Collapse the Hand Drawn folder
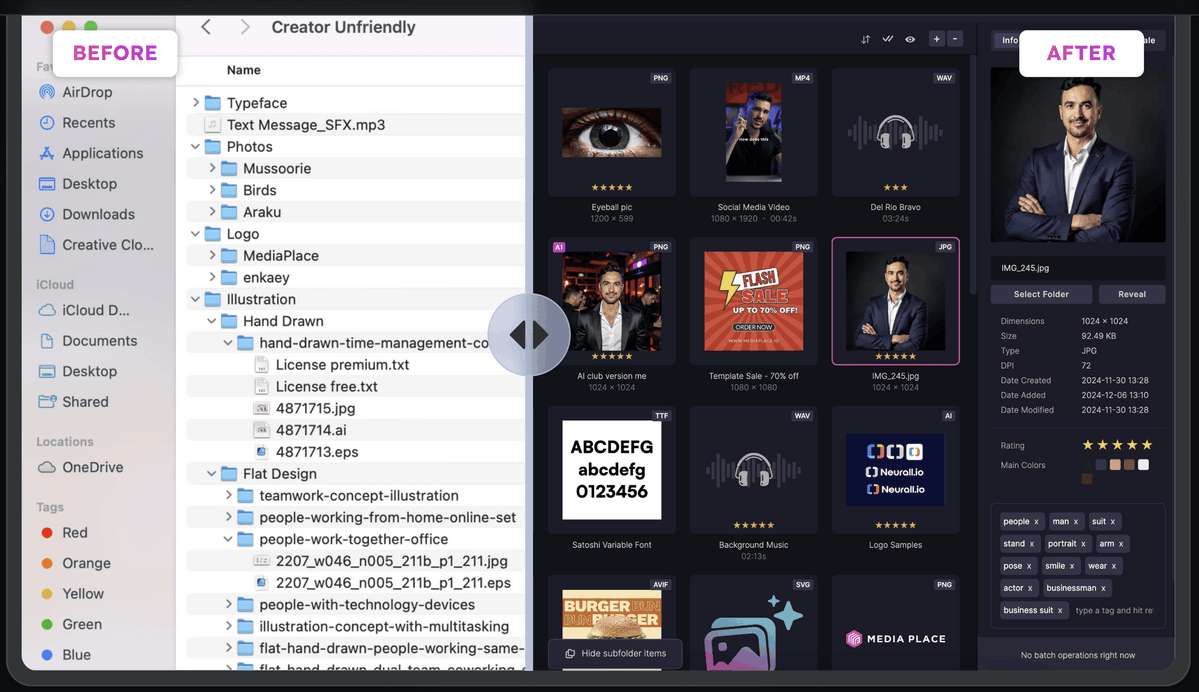 pyautogui.click(x=212, y=321)
